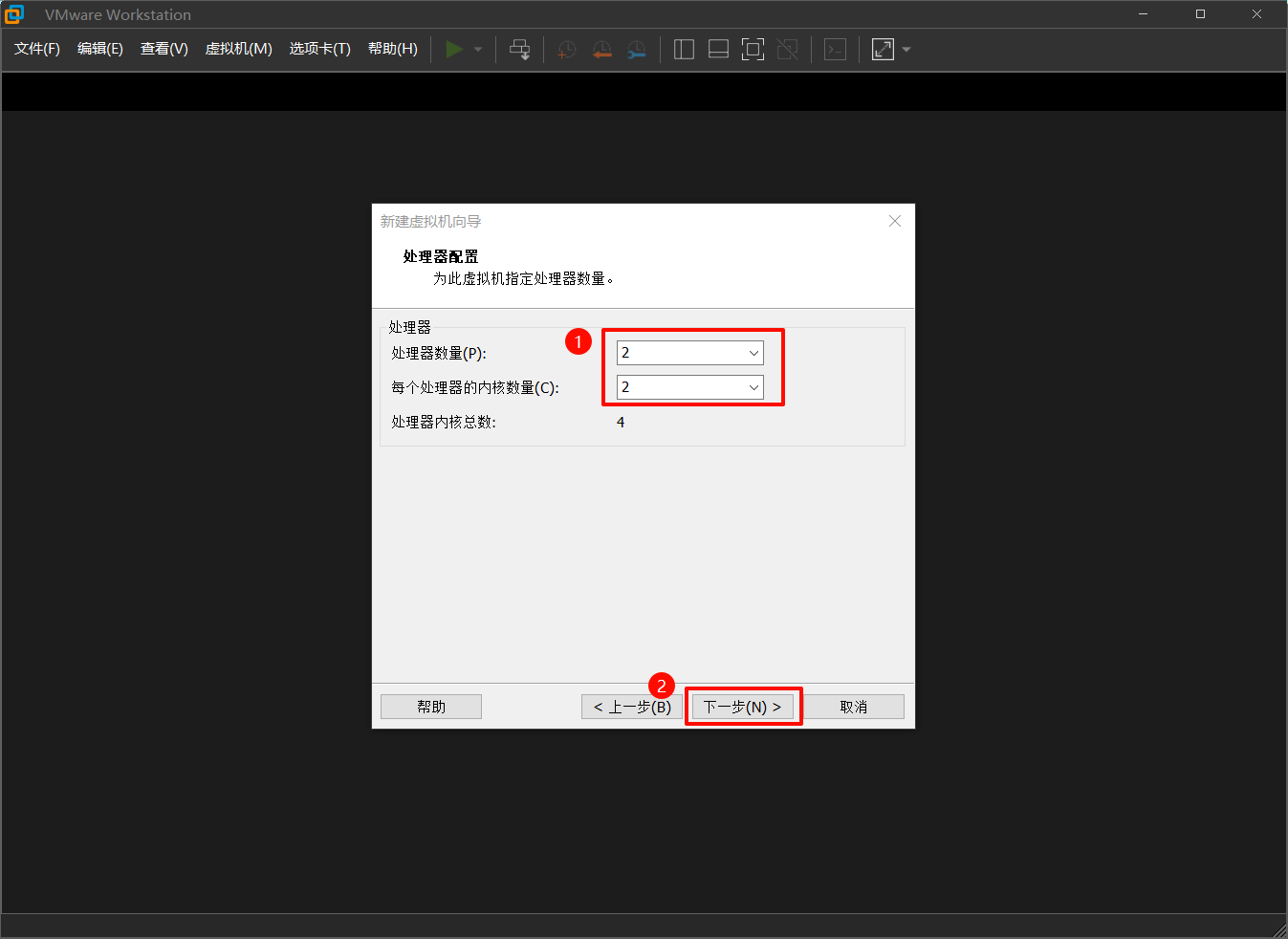
Task: Open the 选项卡(T) menu
Action: tap(319, 49)
